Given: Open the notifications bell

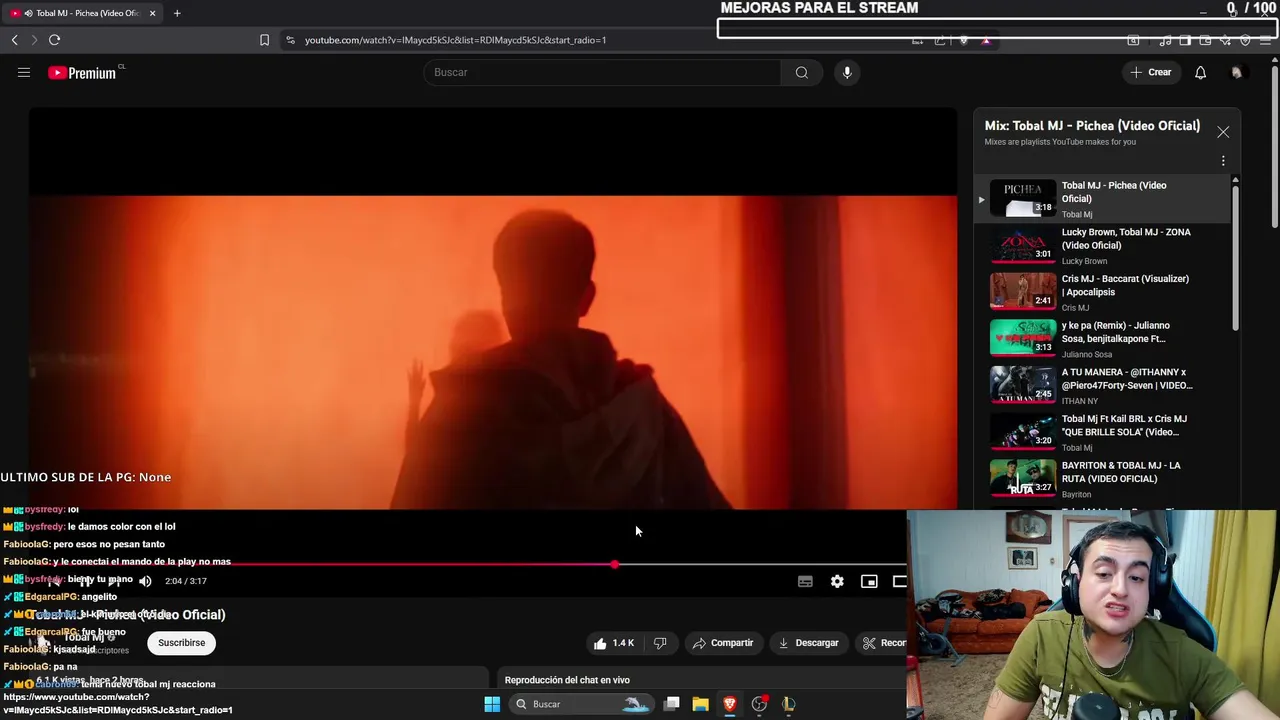Looking at the screenshot, I should [x=1200, y=72].
